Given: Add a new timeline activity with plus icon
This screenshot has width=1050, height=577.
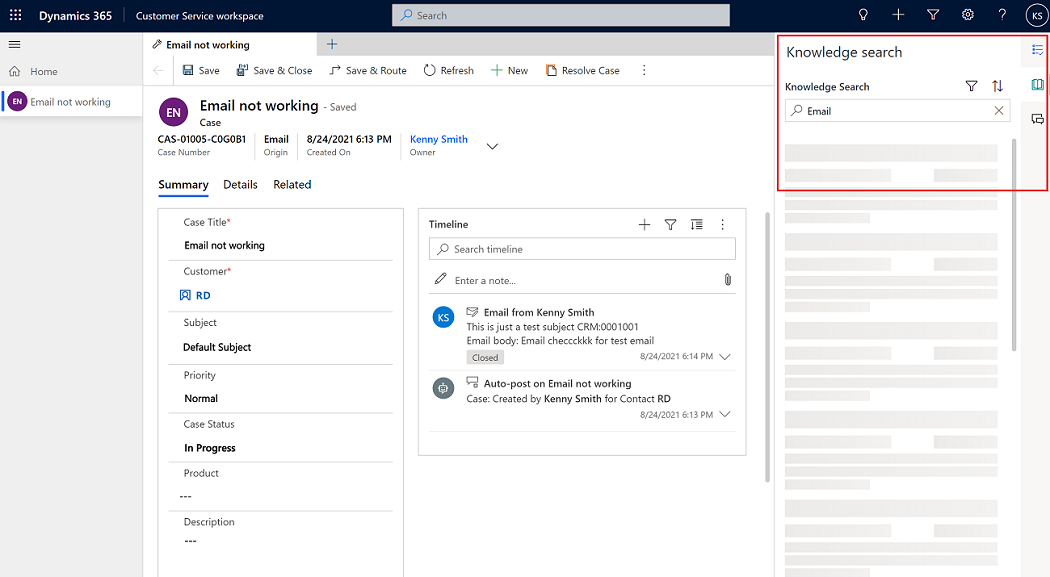Looking at the screenshot, I should (x=644, y=224).
